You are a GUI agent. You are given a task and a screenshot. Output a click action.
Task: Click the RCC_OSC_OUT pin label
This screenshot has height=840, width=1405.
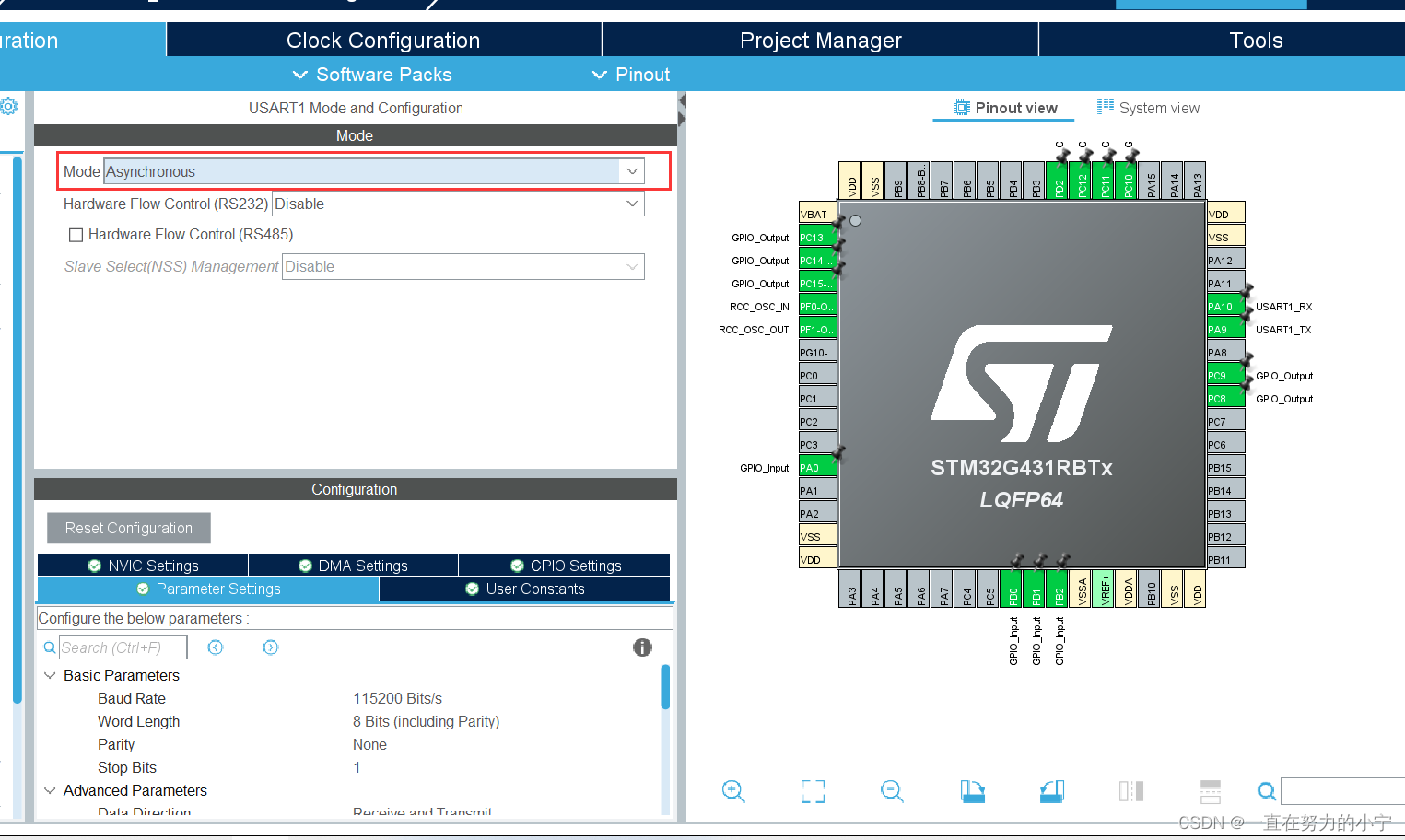click(x=754, y=330)
